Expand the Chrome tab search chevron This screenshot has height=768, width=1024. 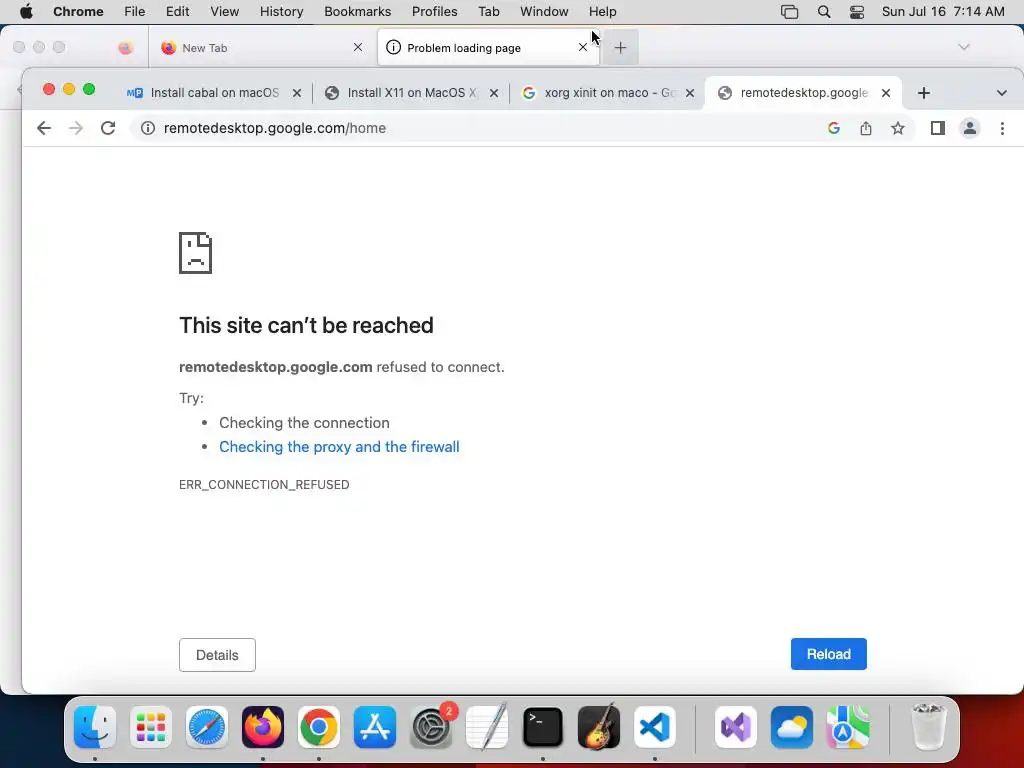tap(1002, 93)
